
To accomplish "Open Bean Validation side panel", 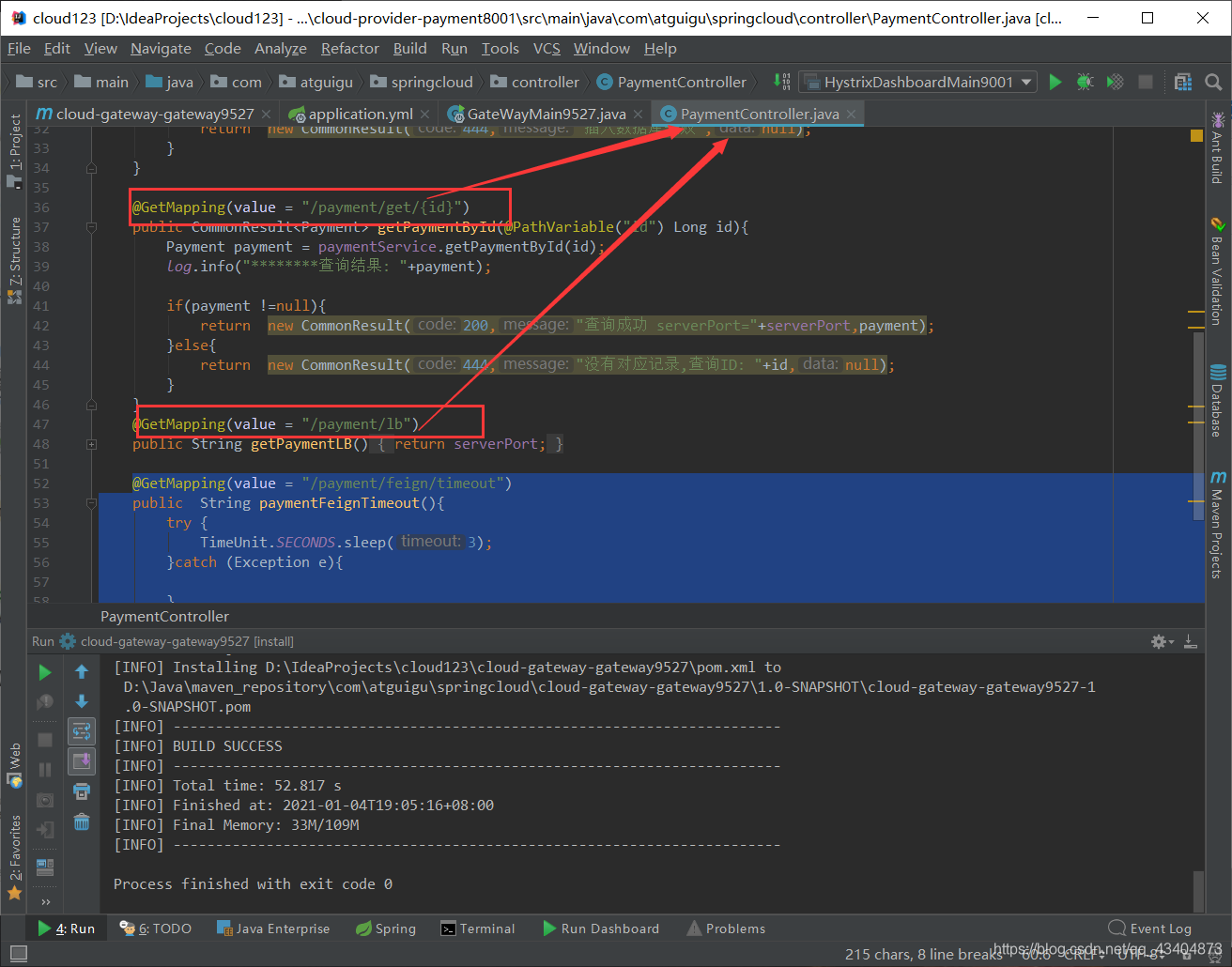I will 1218,271.
